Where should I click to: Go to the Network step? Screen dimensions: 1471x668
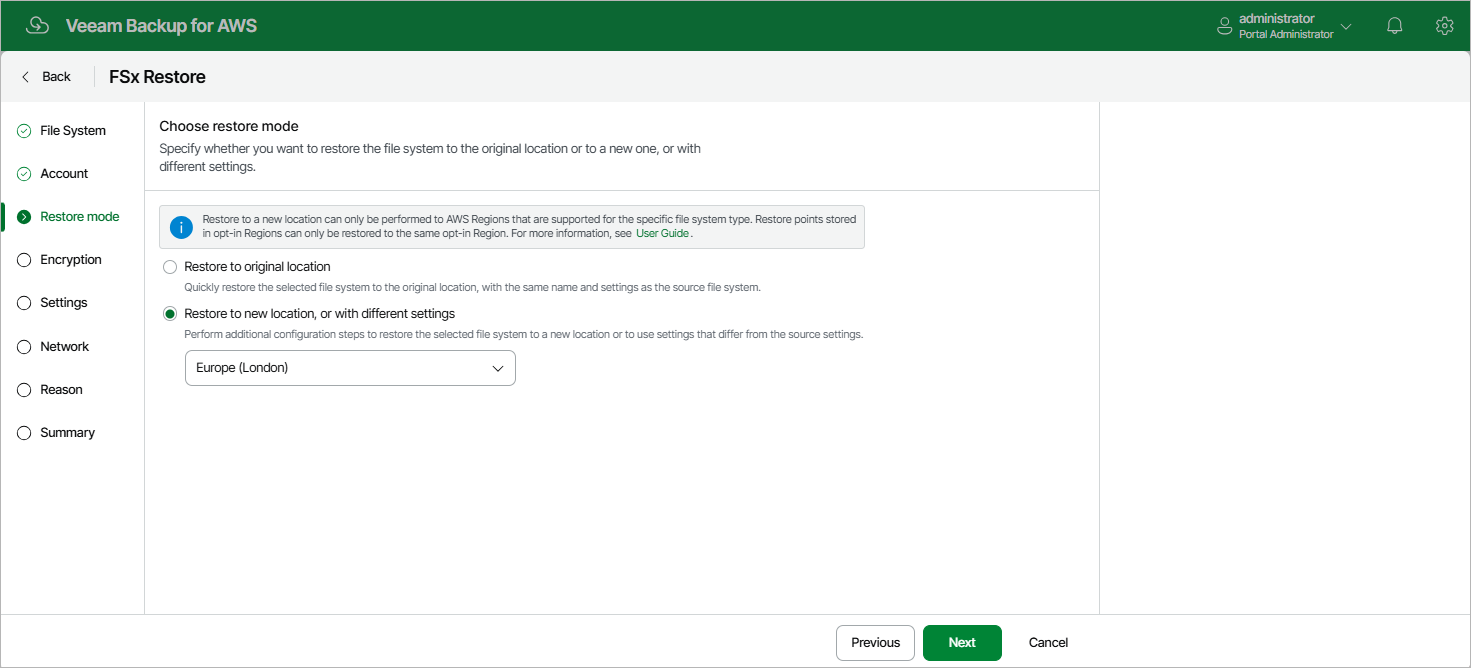[65, 347]
